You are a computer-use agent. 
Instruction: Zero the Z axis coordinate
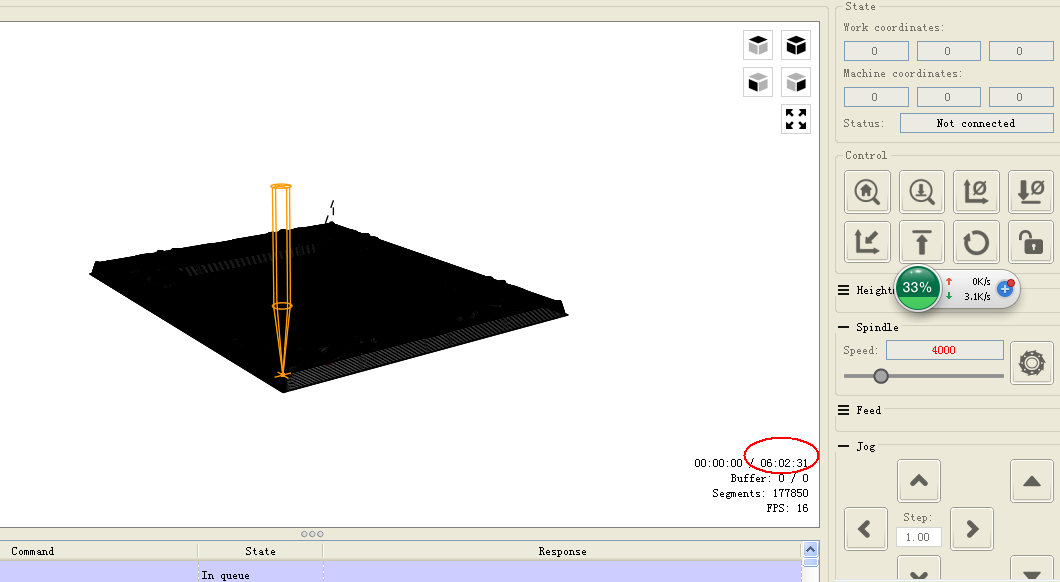click(1030, 191)
